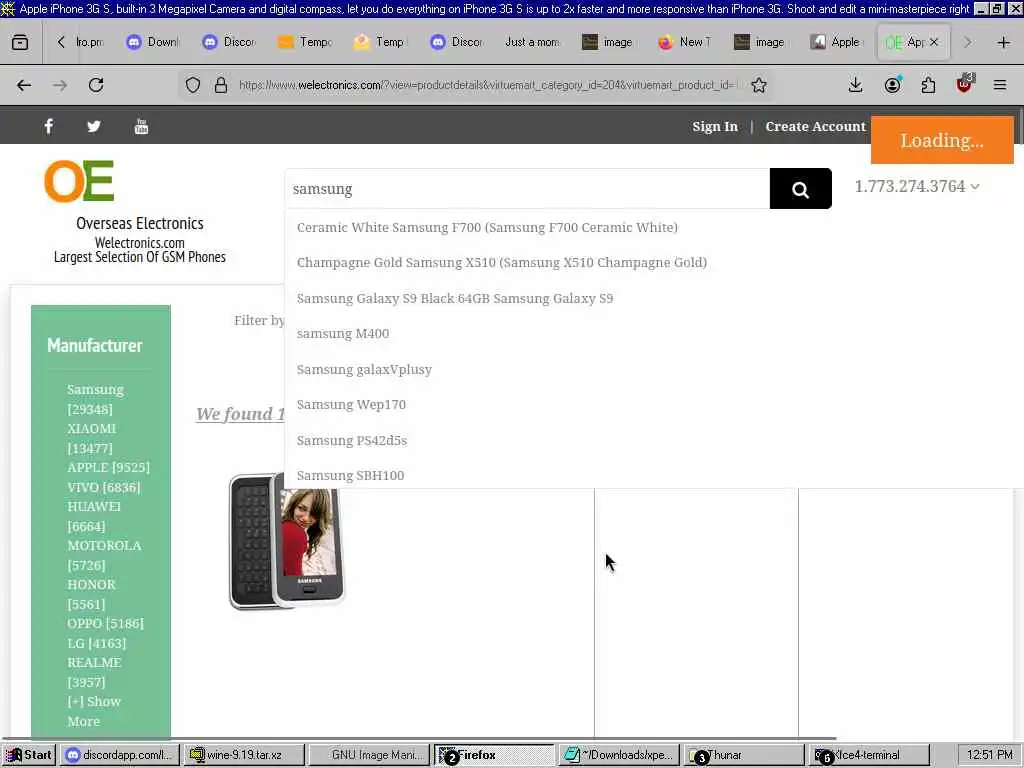
Task: Switch to the Just a mom tab
Action: [533, 42]
